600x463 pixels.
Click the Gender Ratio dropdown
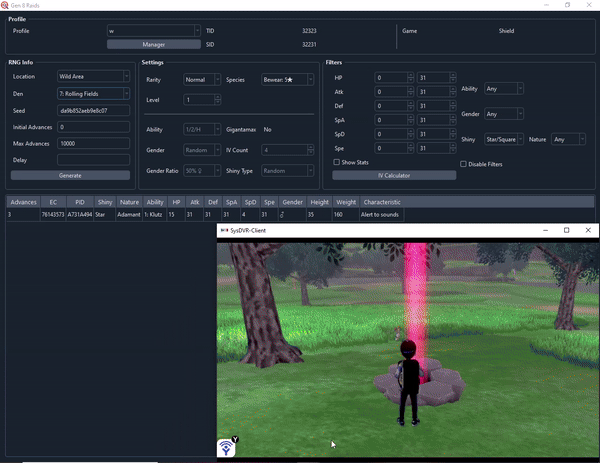tap(202, 171)
